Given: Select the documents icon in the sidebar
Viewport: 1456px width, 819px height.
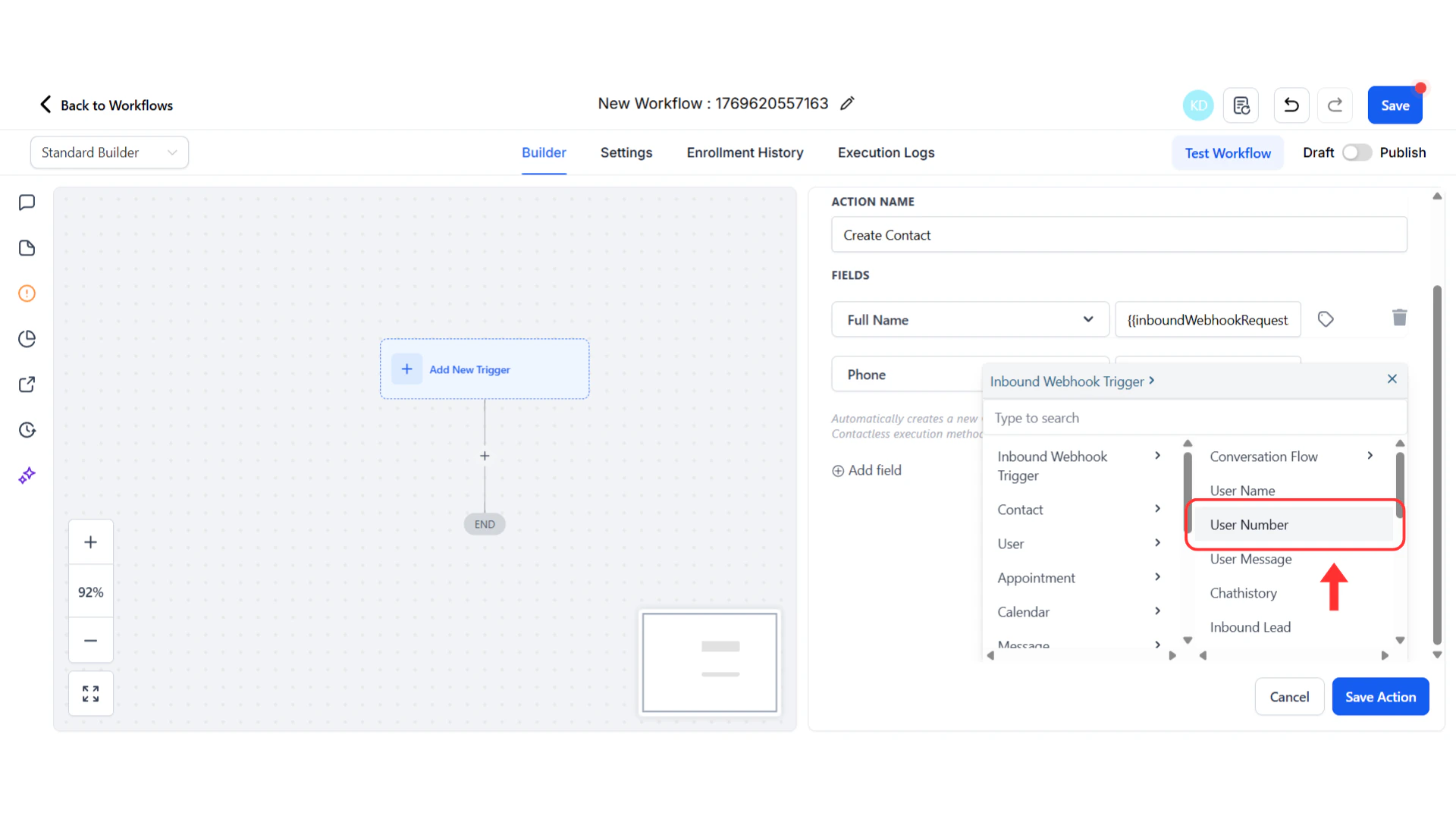Looking at the screenshot, I should 27,248.
